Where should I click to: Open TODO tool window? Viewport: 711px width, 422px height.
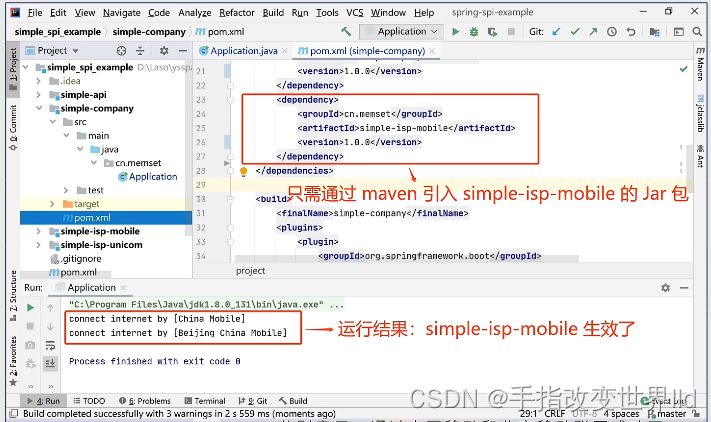click(x=89, y=401)
